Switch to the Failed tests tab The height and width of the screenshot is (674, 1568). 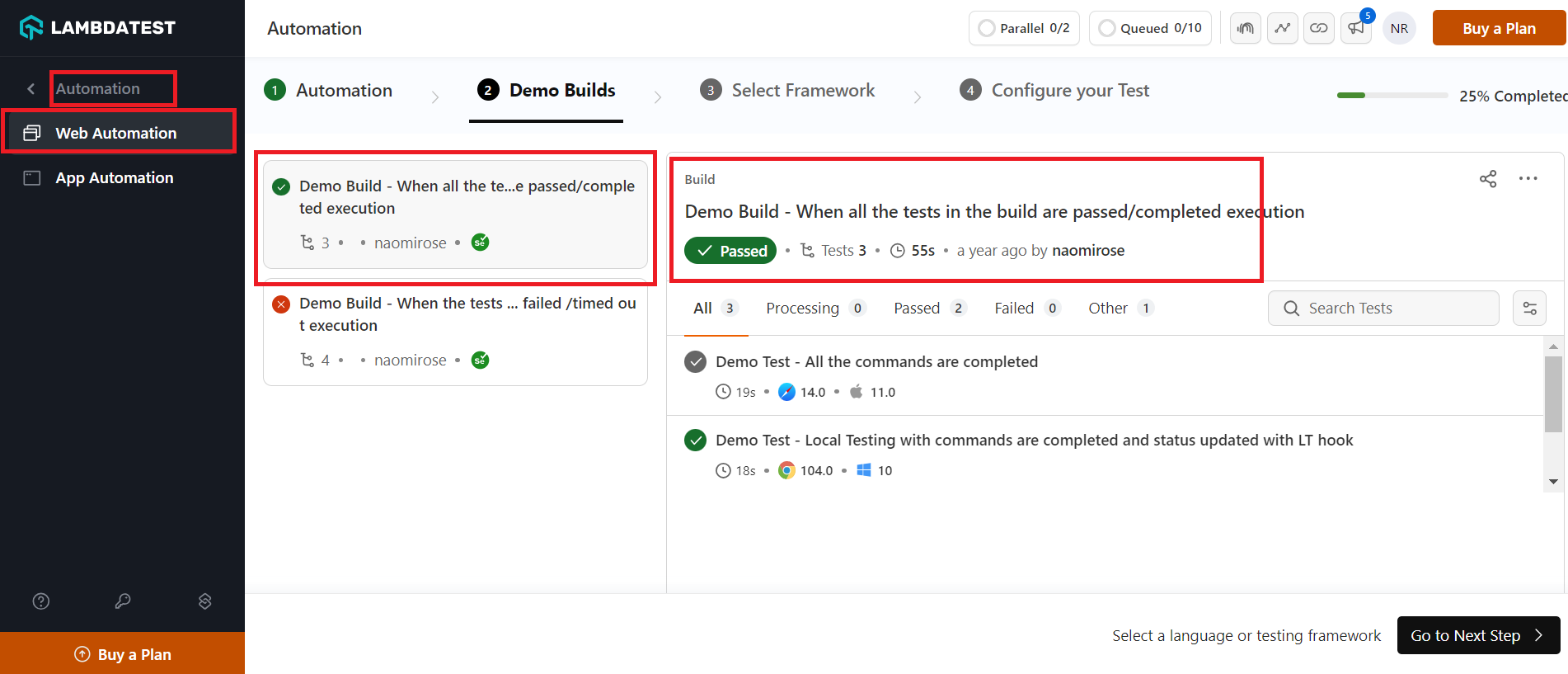[1014, 309]
